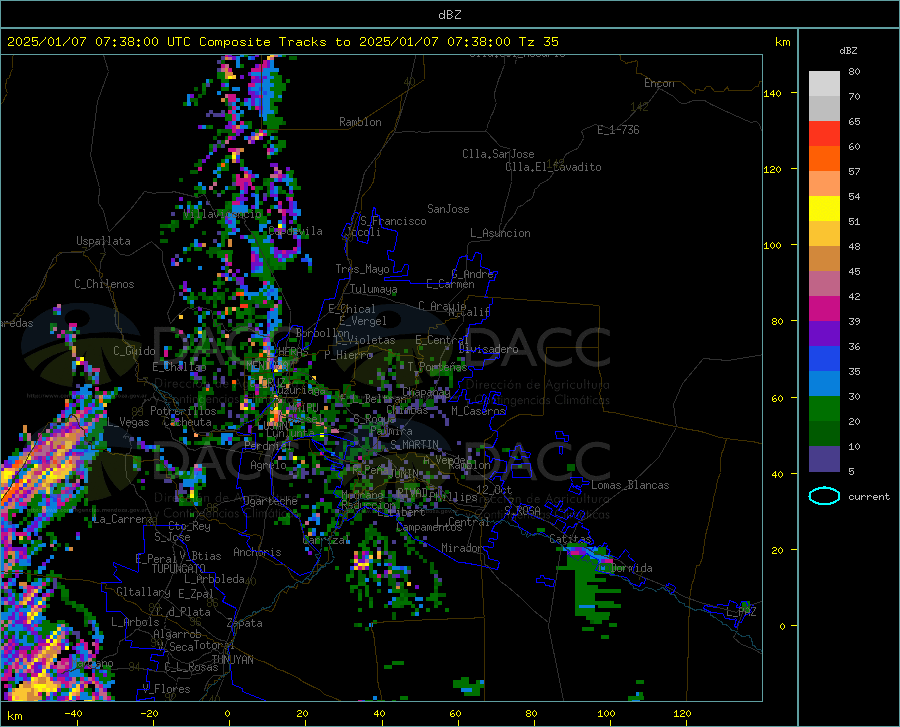Click the light blue 30-35 dBZ swatch

click(x=824, y=384)
